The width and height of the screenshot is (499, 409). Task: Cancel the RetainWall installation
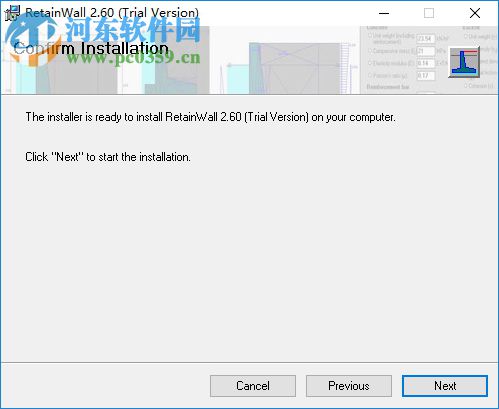click(253, 386)
